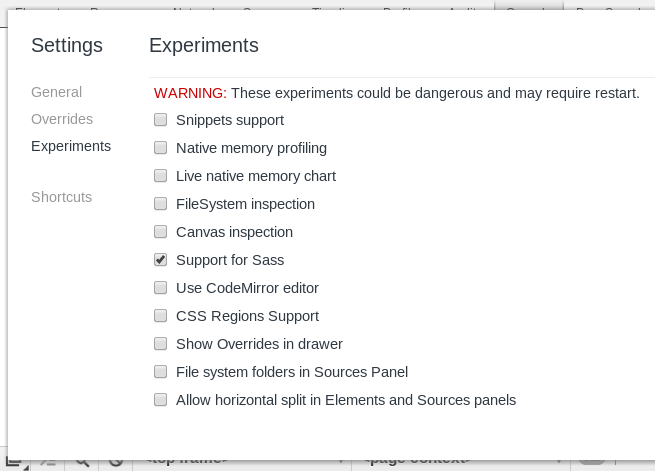
Task: Check Show Overrides in drawer
Action: click(160, 344)
